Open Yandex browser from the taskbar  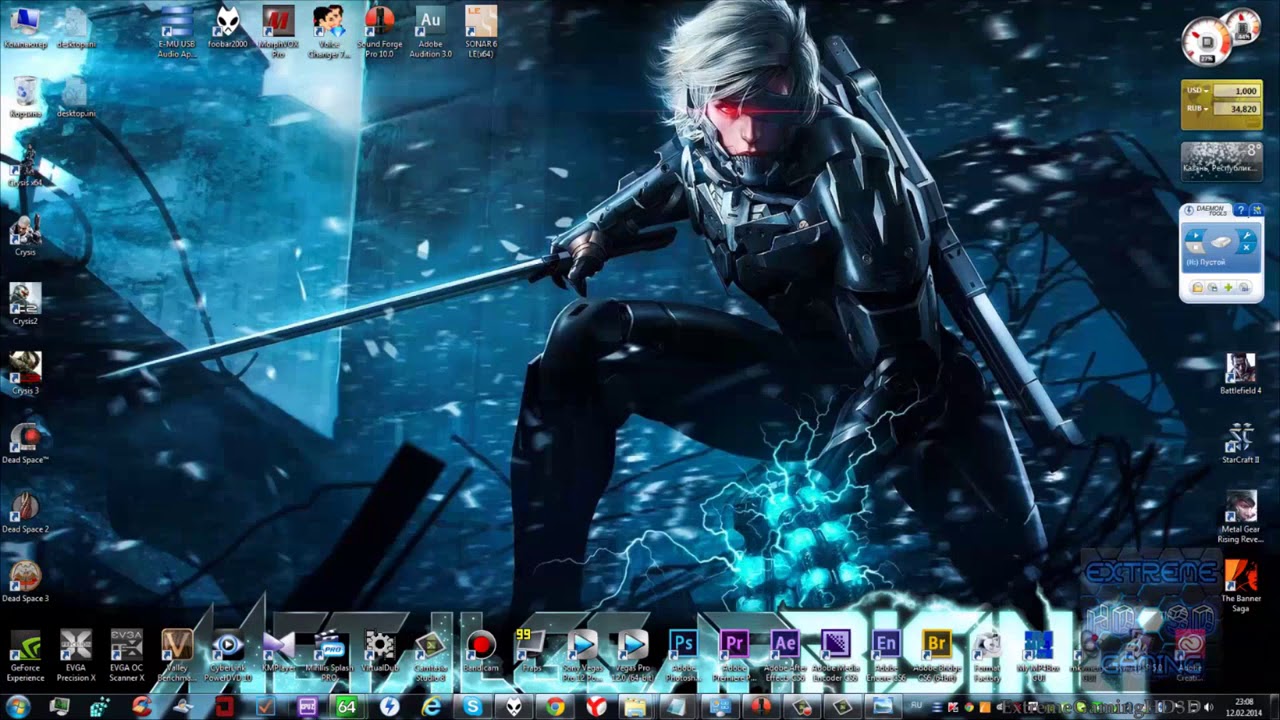click(x=595, y=707)
